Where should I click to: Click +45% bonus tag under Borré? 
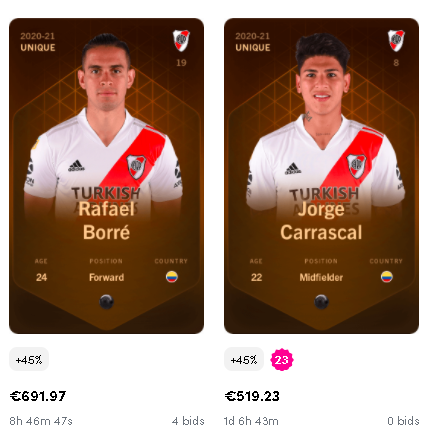coord(29,359)
